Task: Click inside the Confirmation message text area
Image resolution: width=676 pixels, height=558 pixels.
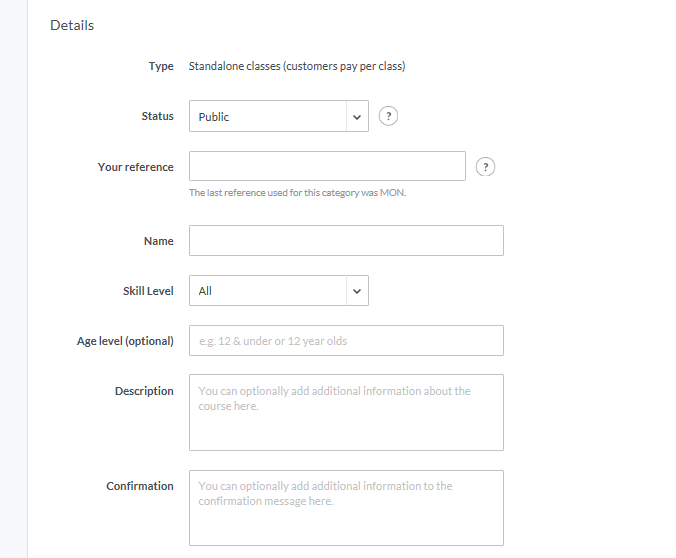Action: coord(346,507)
